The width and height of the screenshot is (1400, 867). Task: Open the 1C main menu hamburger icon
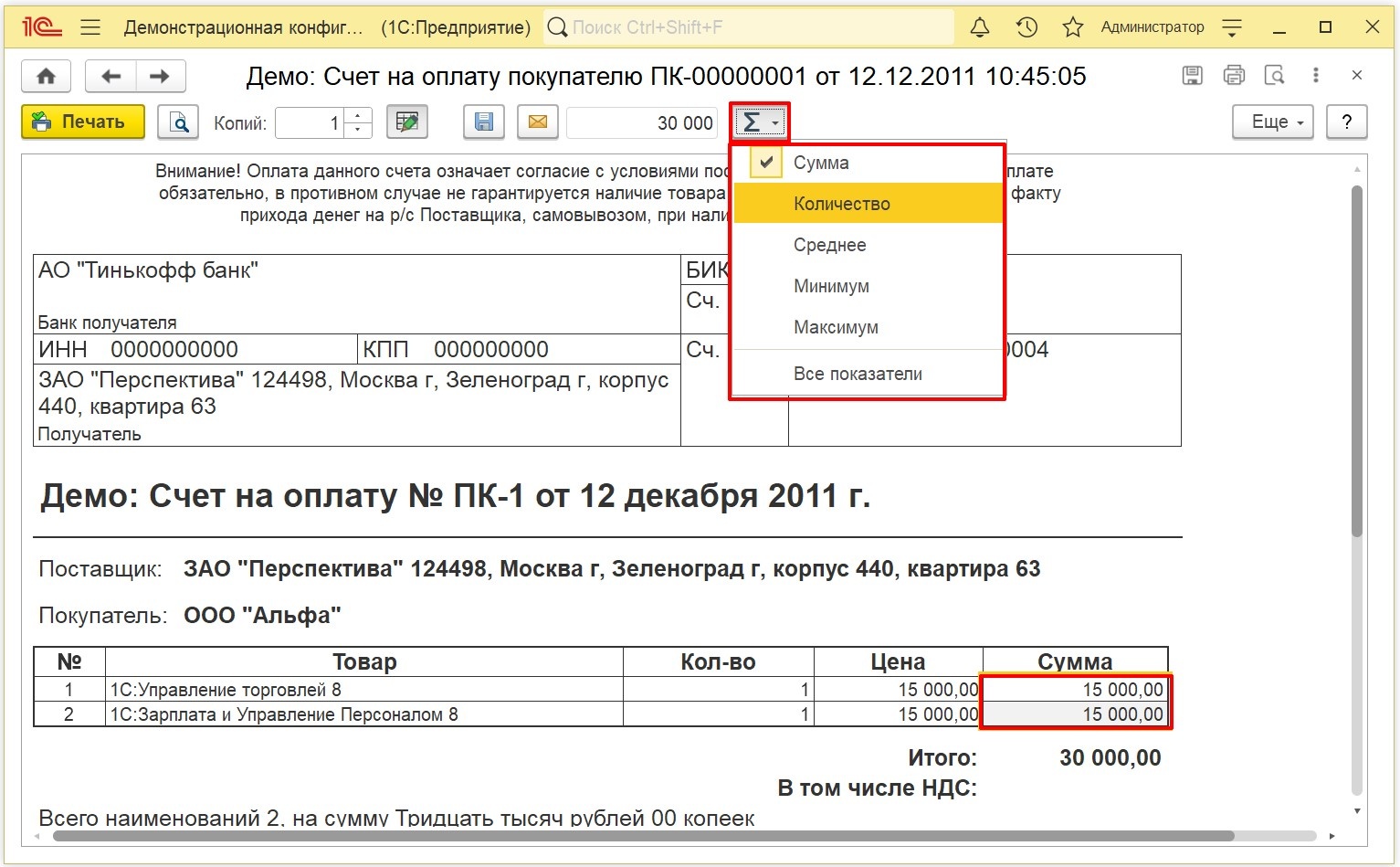tap(90, 27)
